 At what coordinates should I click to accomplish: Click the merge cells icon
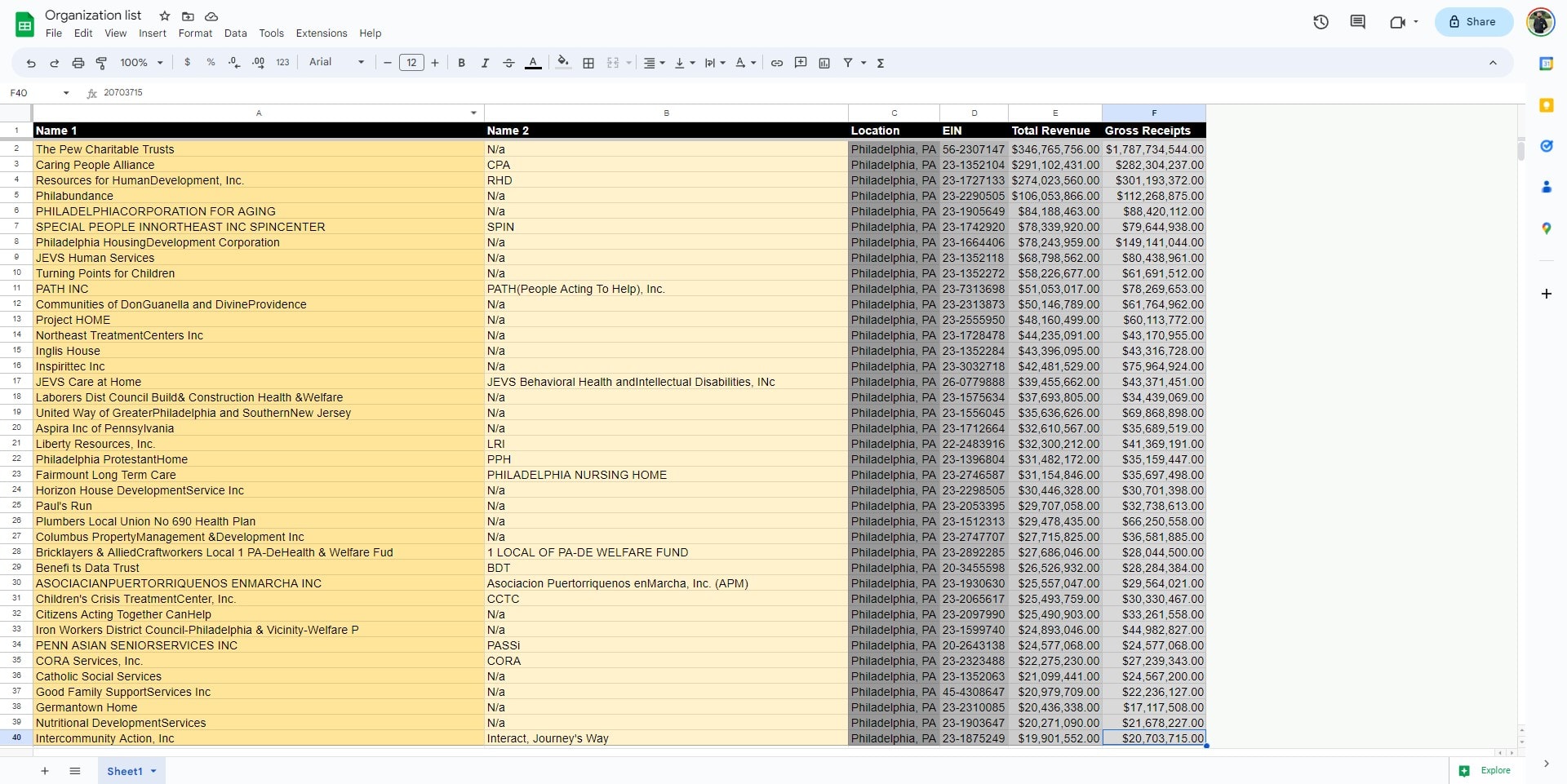(x=613, y=63)
